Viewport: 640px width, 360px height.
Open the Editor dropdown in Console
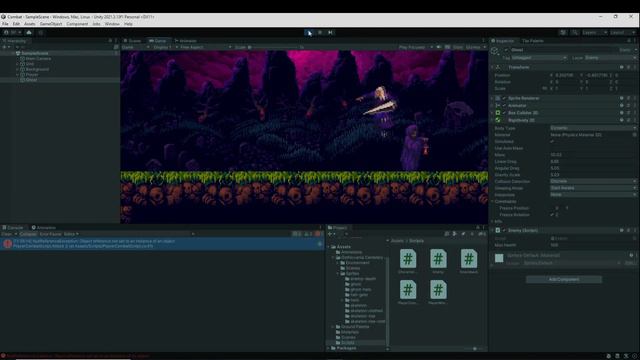pyautogui.click(x=71, y=234)
